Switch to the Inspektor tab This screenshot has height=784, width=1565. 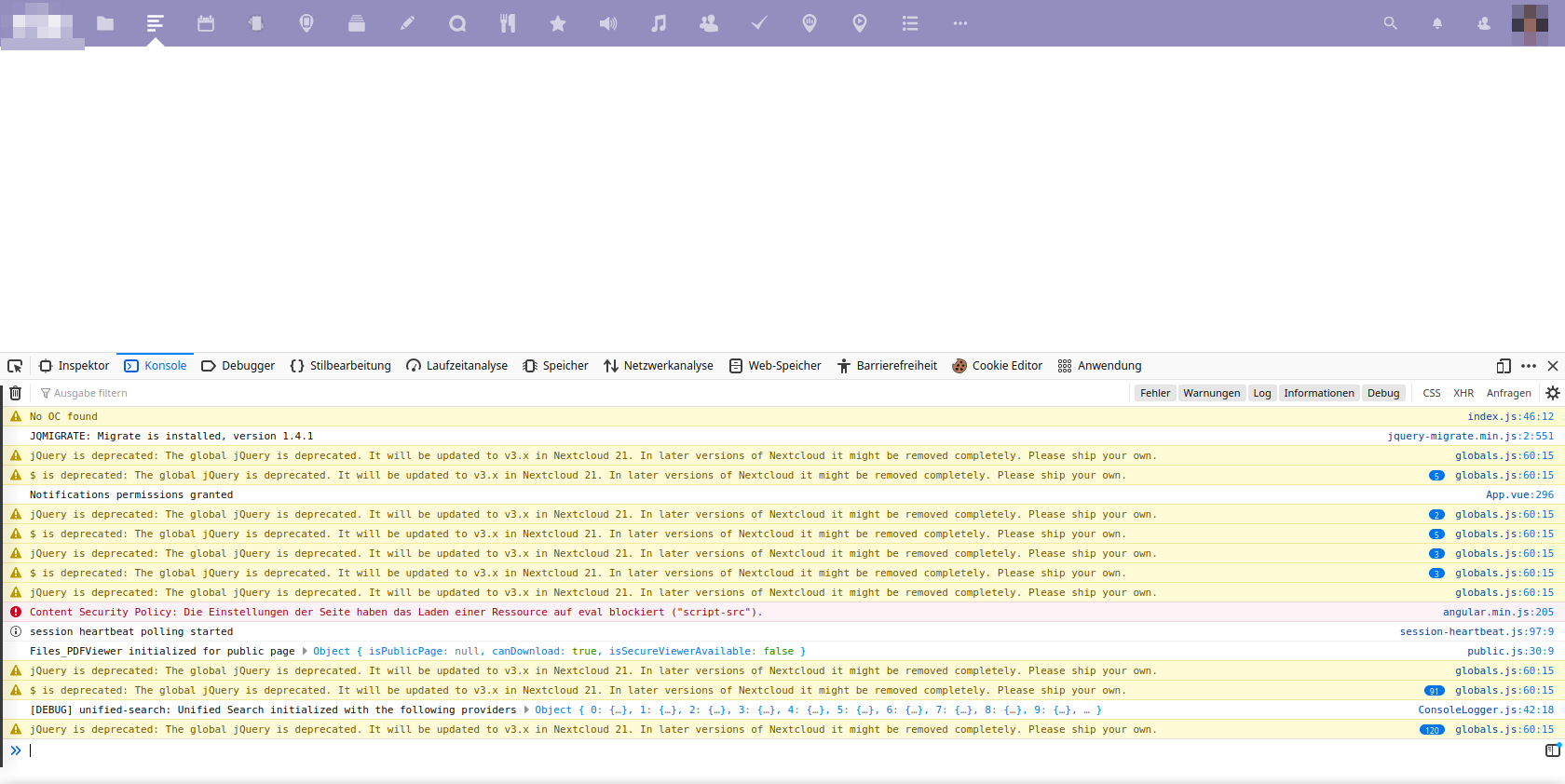[75, 366]
